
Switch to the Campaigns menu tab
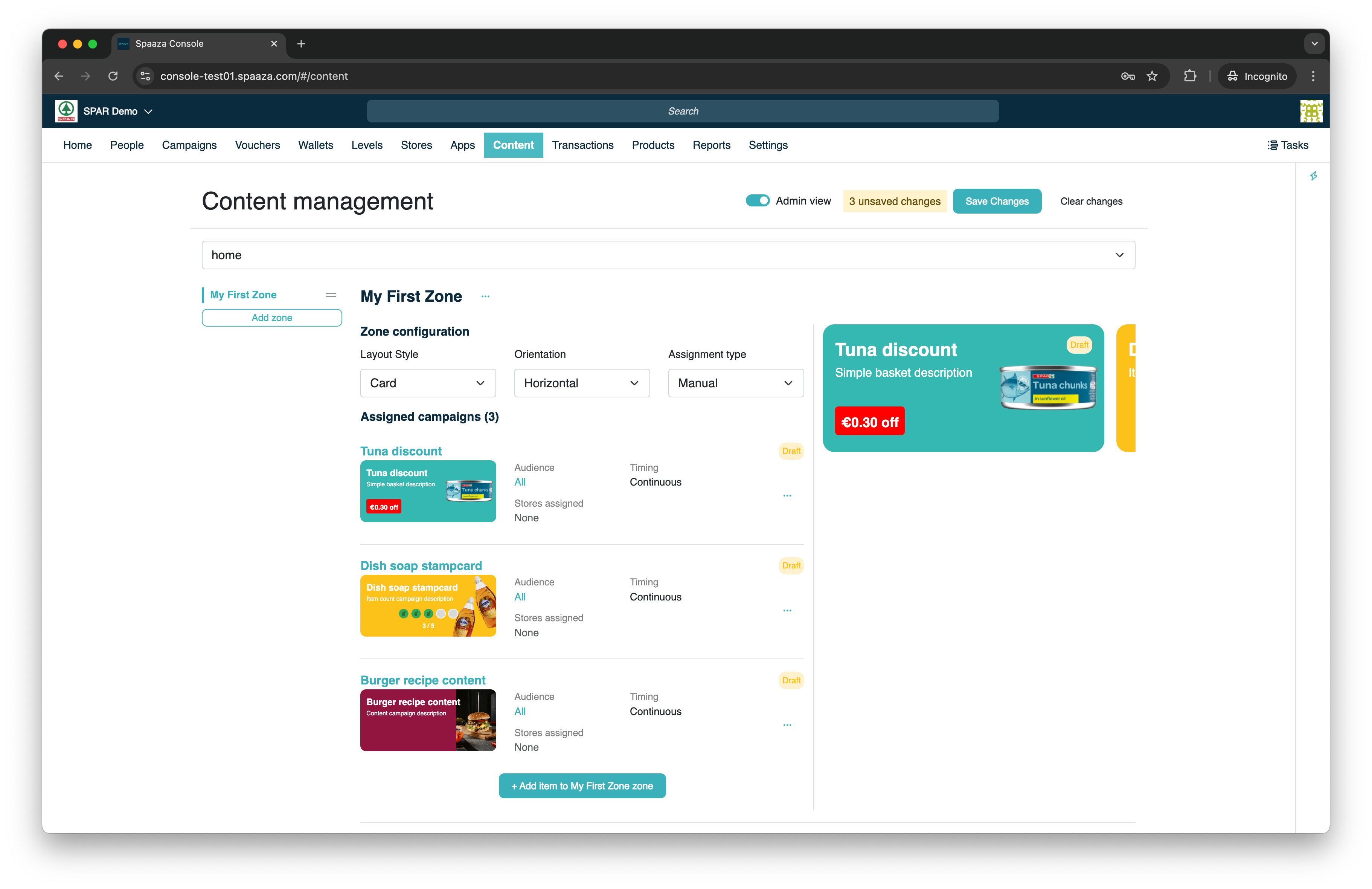(x=189, y=145)
